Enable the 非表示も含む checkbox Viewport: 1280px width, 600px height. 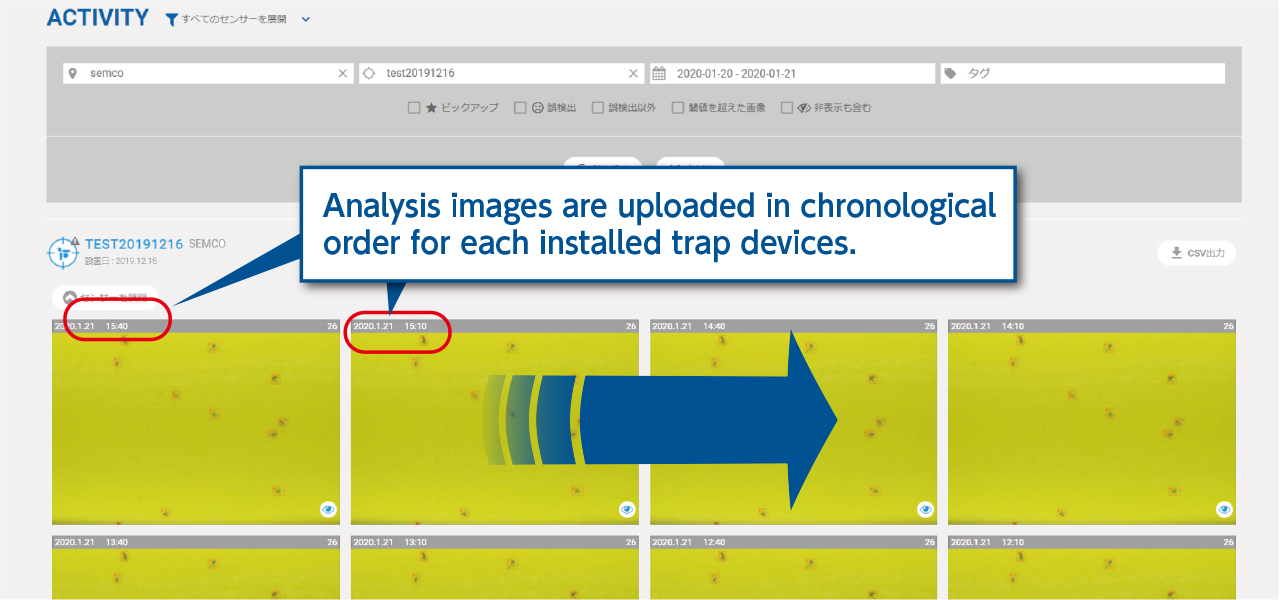[787, 108]
